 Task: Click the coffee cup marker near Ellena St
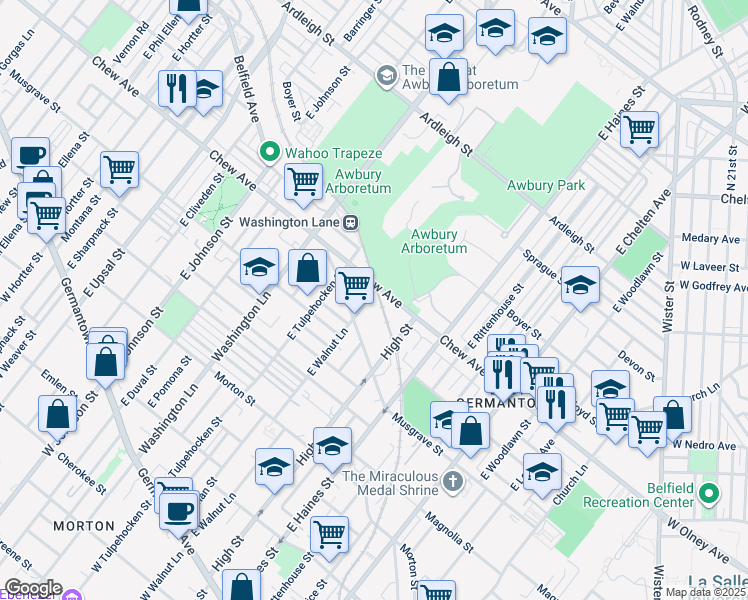pos(31,155)
